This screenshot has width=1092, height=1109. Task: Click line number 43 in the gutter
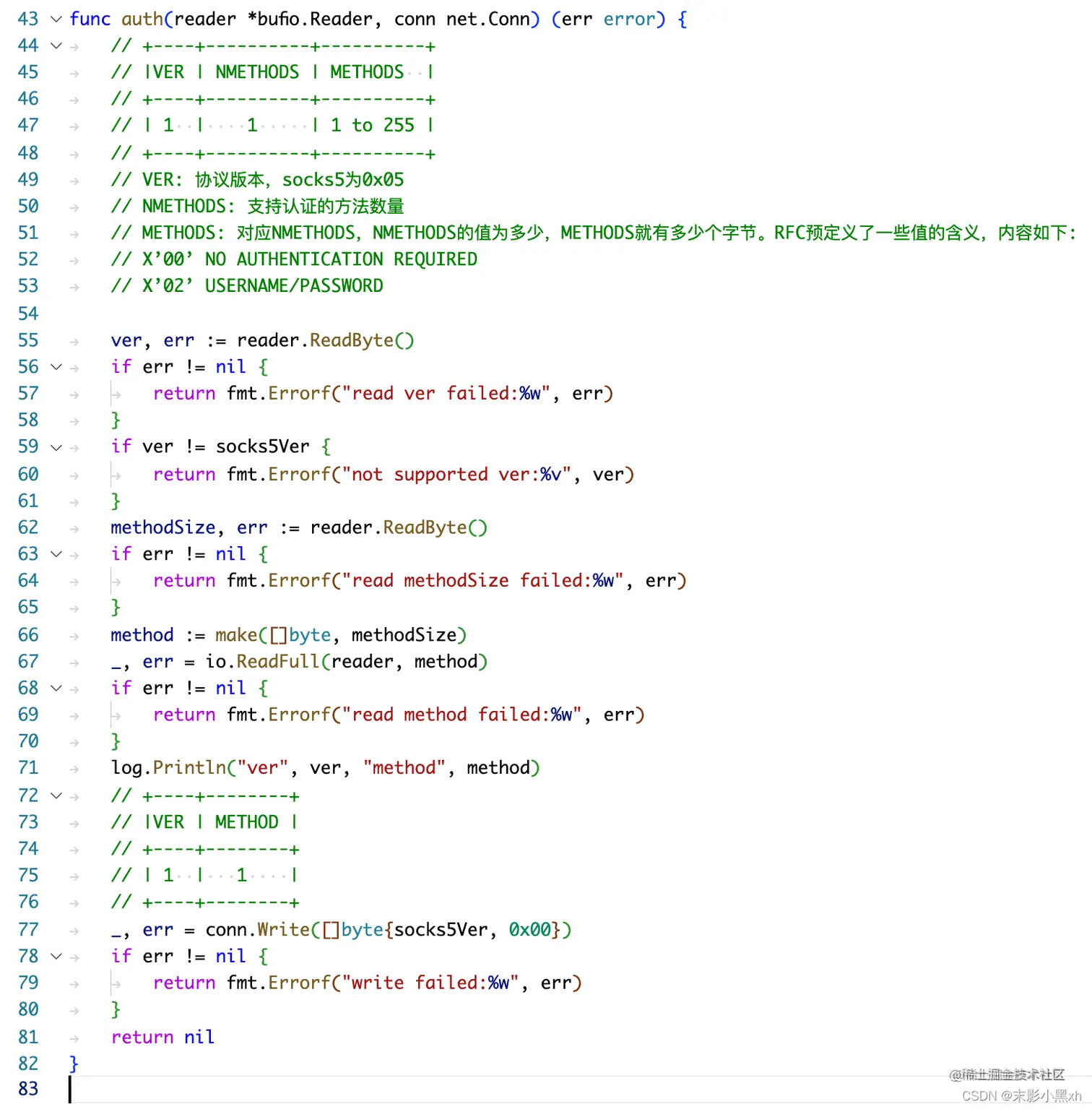coord(28,20)
